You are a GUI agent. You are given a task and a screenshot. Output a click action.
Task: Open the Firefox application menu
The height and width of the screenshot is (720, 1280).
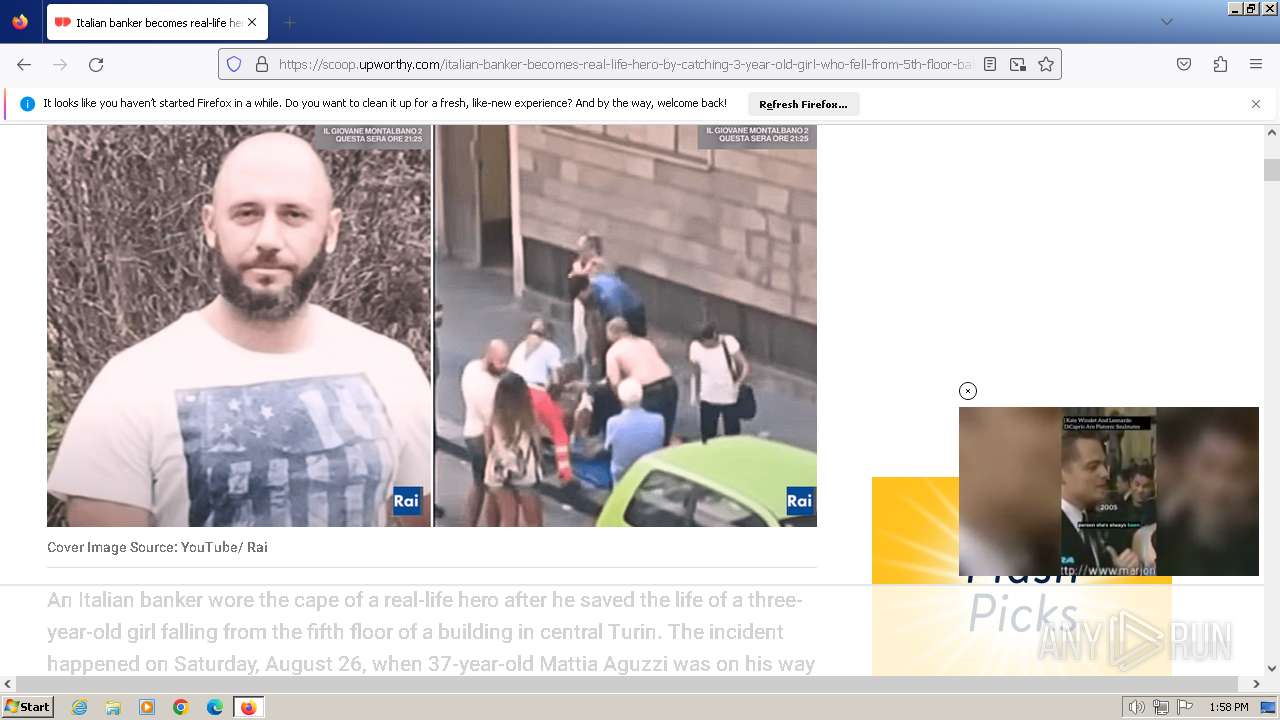(1256, 64)
